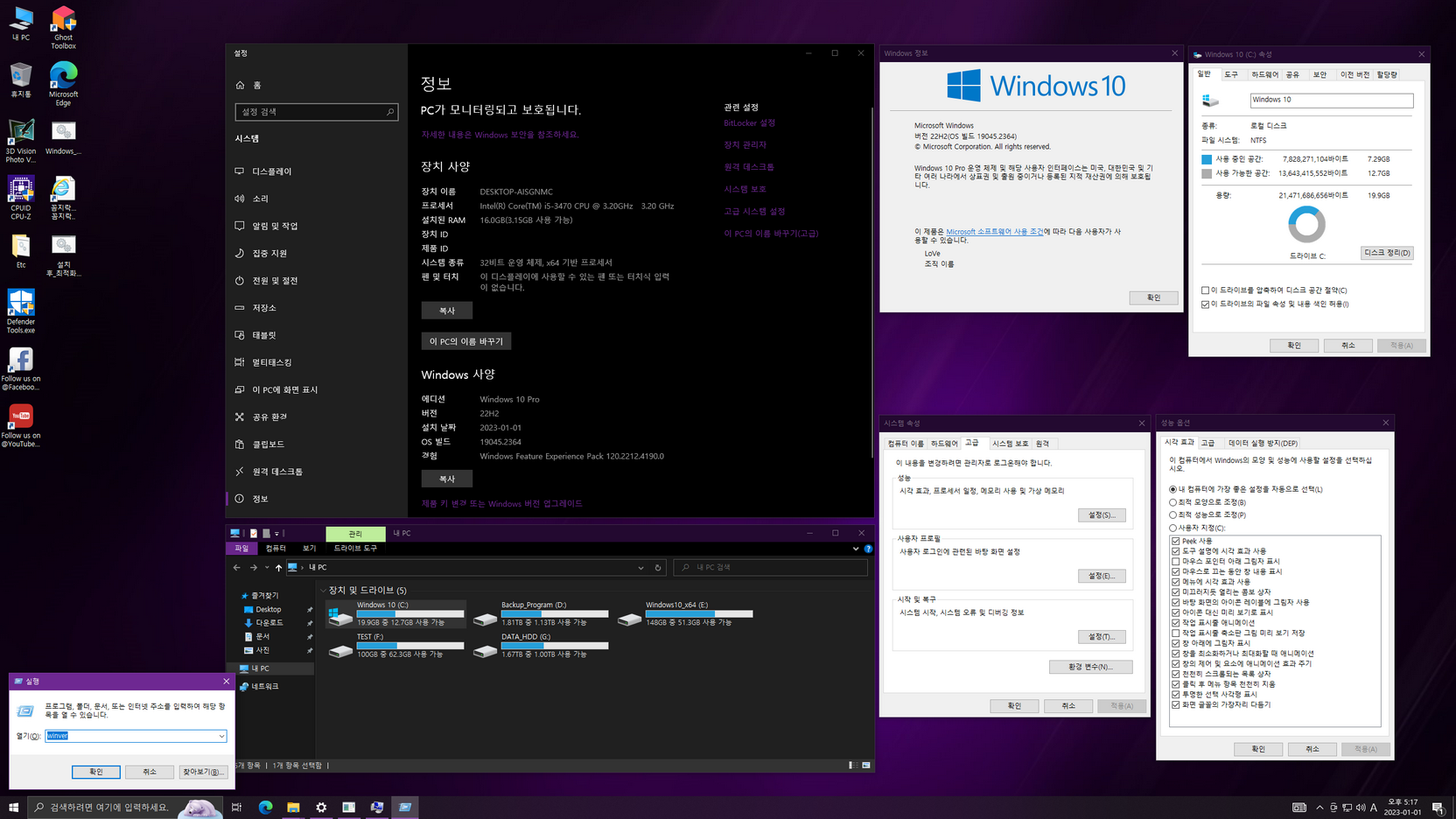1456x819 pixels.
Task: Show hidden system tray icons chevron
Action: 1319,807
